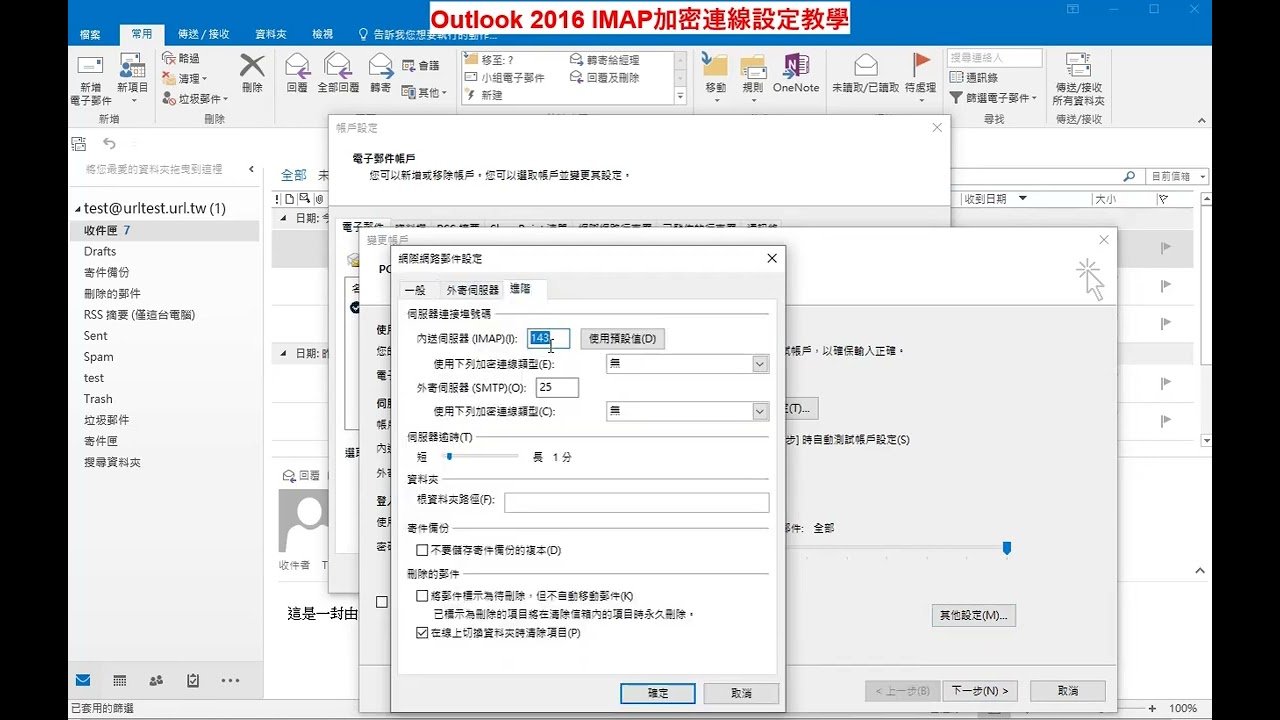
Task: Click the Undo arrow in quick access toolbar
Action: pos(109,144)
